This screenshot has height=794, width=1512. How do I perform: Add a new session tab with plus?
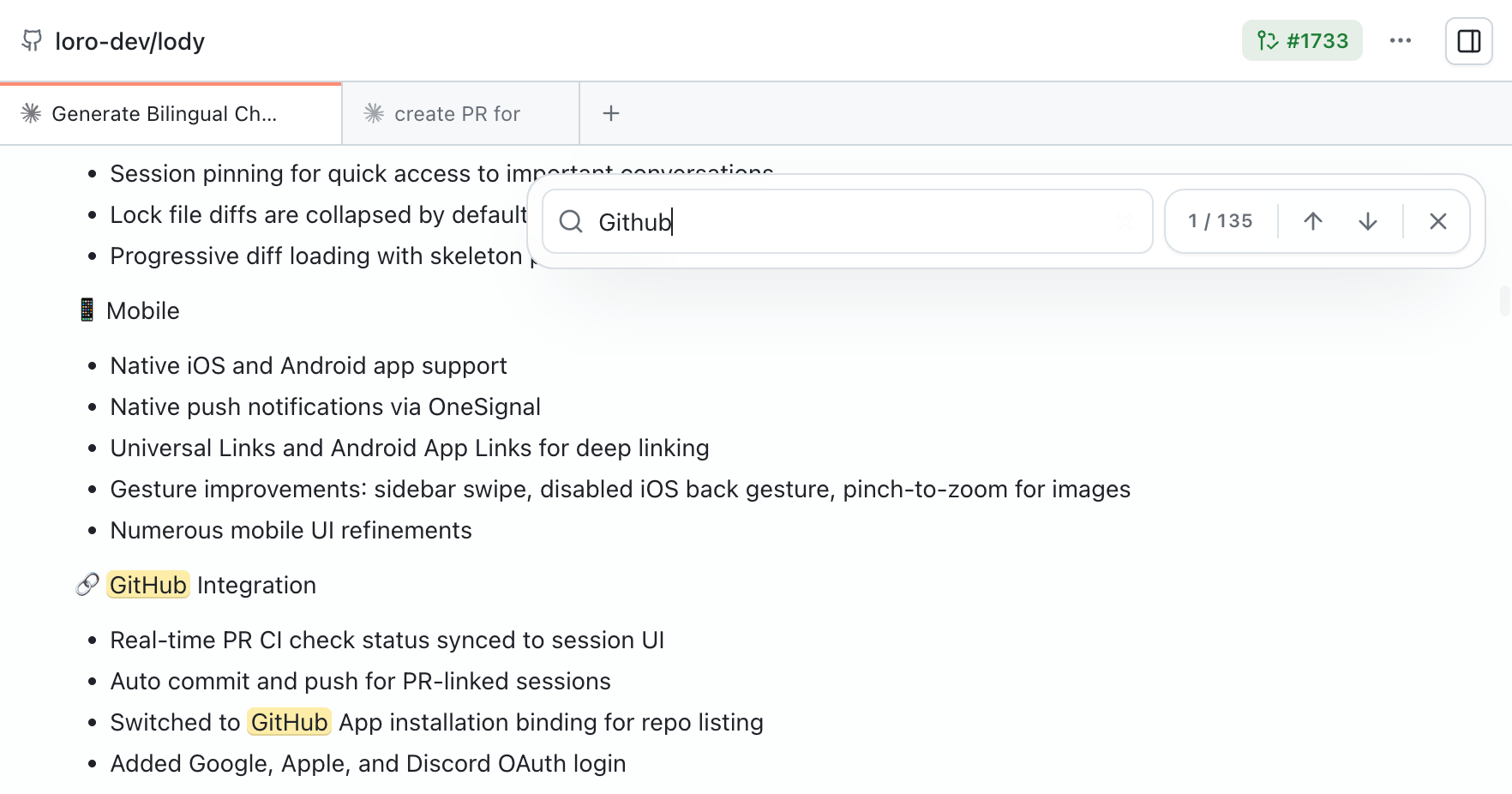(x=610, y=113)
